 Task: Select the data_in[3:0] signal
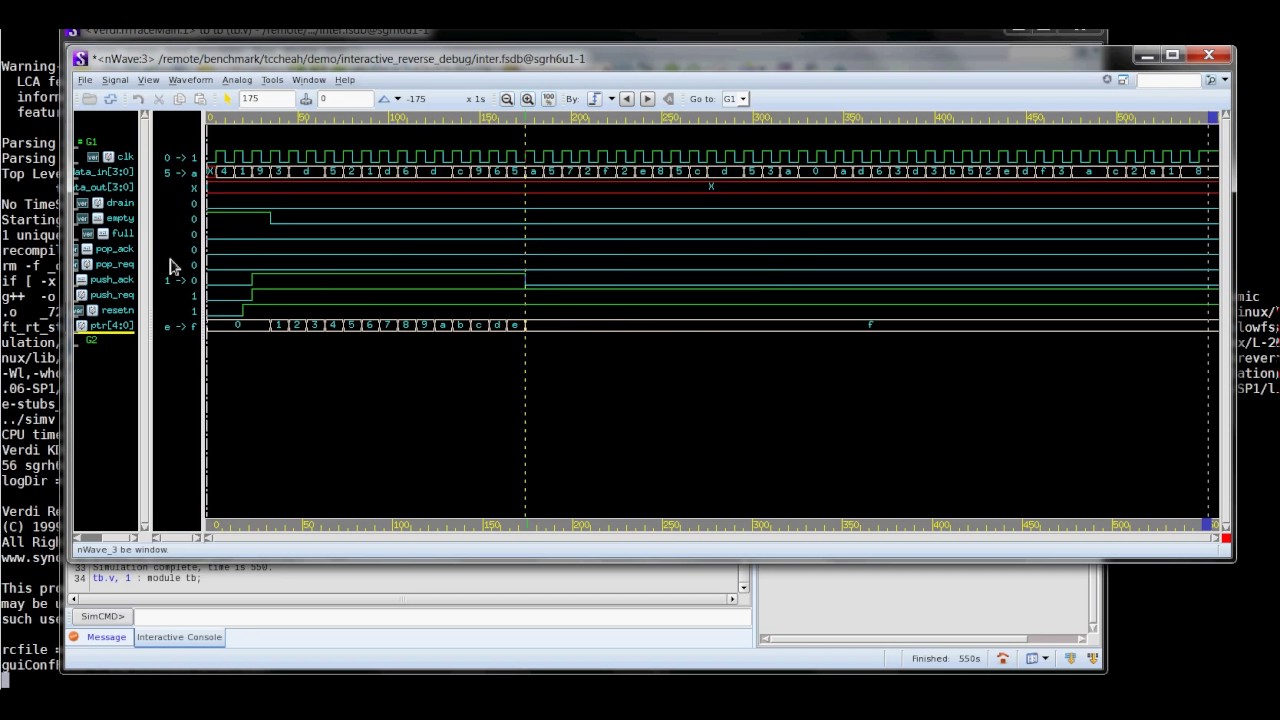click(105, 172)
